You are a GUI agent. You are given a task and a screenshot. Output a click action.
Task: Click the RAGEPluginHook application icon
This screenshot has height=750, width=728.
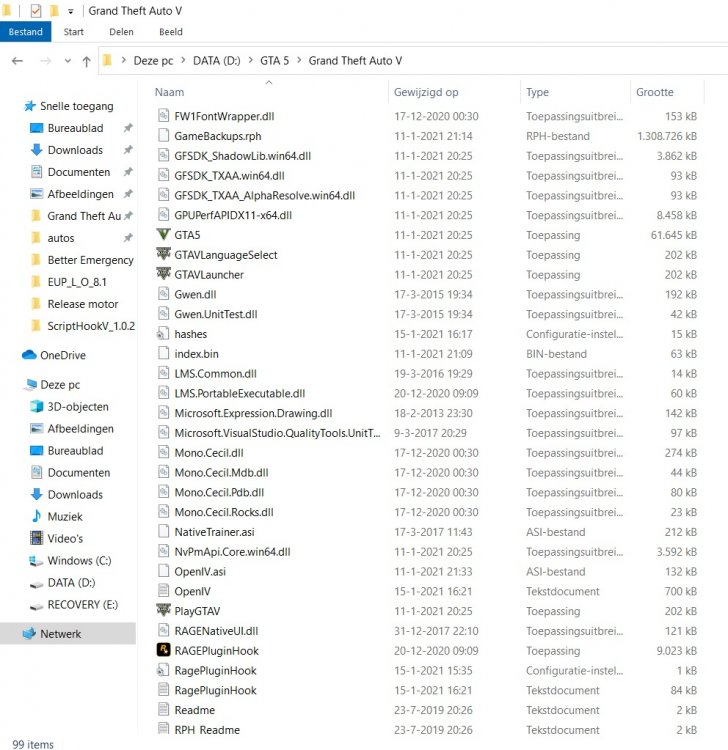point(164,651)
